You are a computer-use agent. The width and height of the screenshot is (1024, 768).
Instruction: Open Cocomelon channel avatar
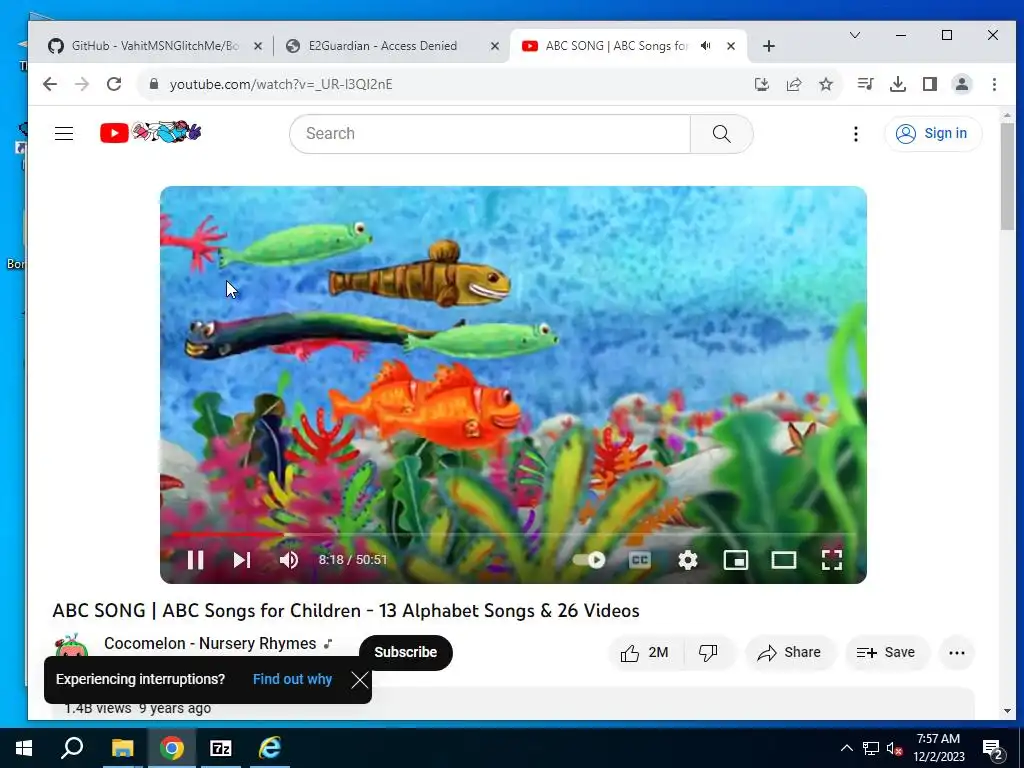(71, 645)
